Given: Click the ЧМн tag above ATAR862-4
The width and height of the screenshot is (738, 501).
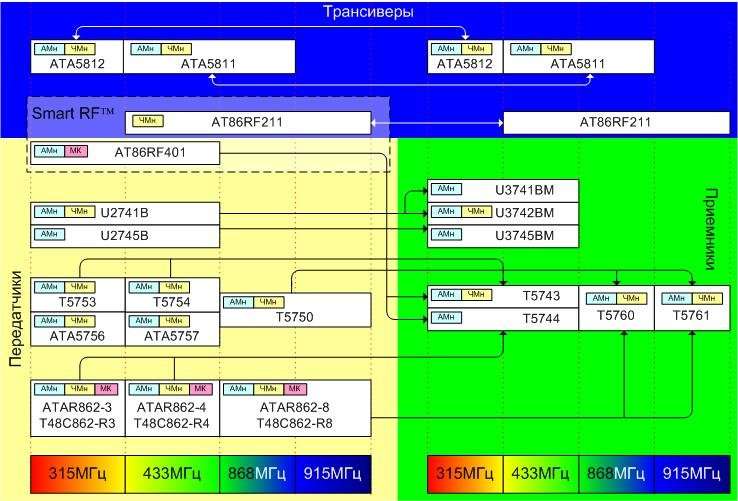Looking at the screenshot, I should 174,389.
